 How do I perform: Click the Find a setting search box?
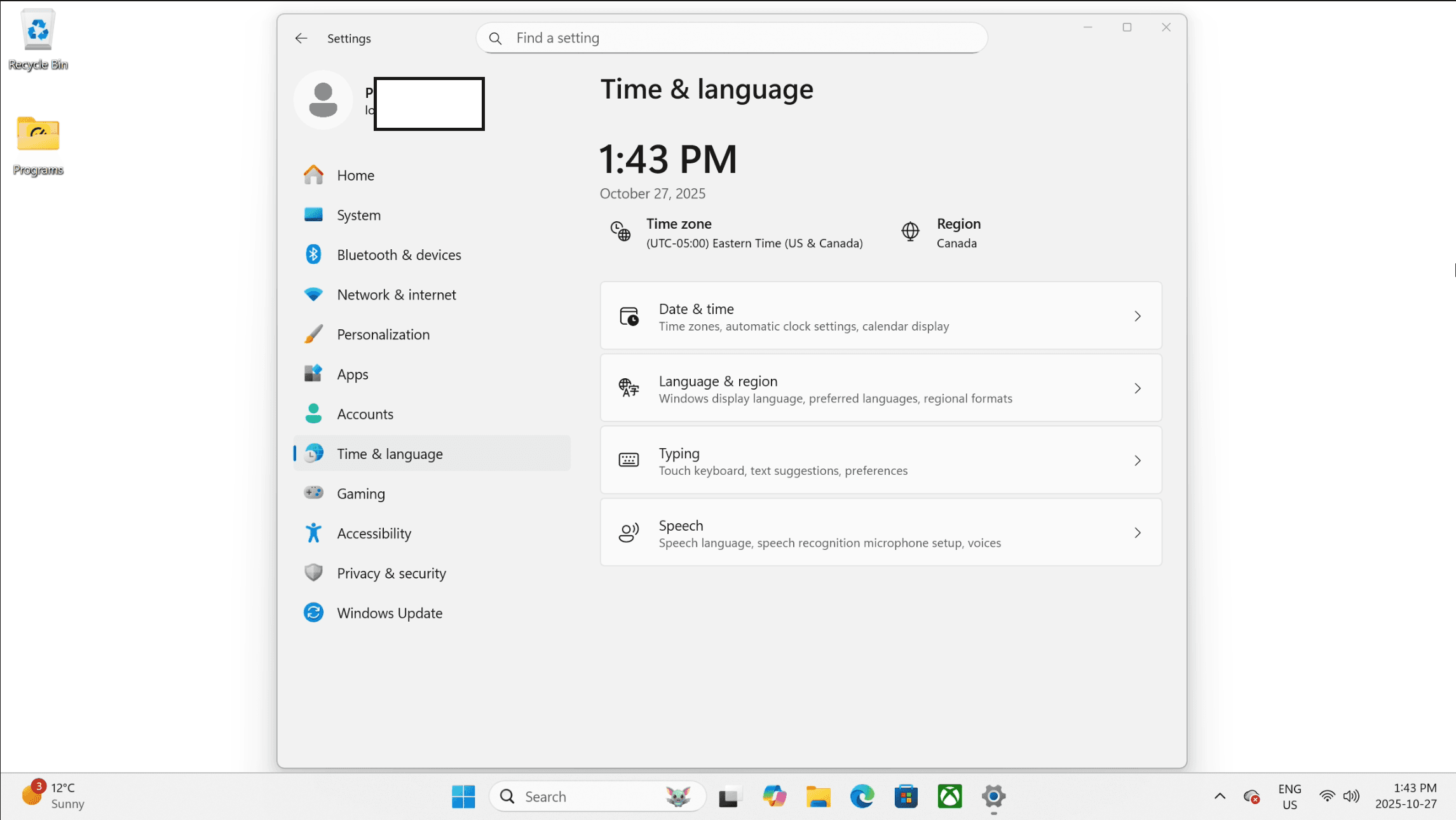click(x=731, y=38)
